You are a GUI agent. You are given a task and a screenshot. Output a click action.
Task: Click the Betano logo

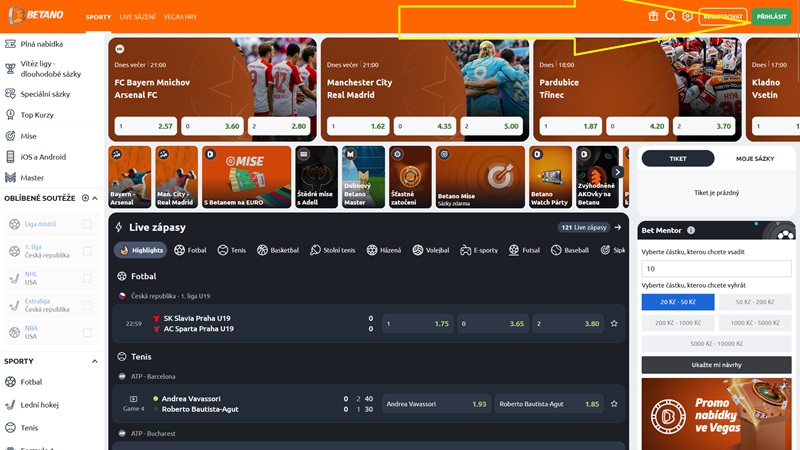coord(40,16)
